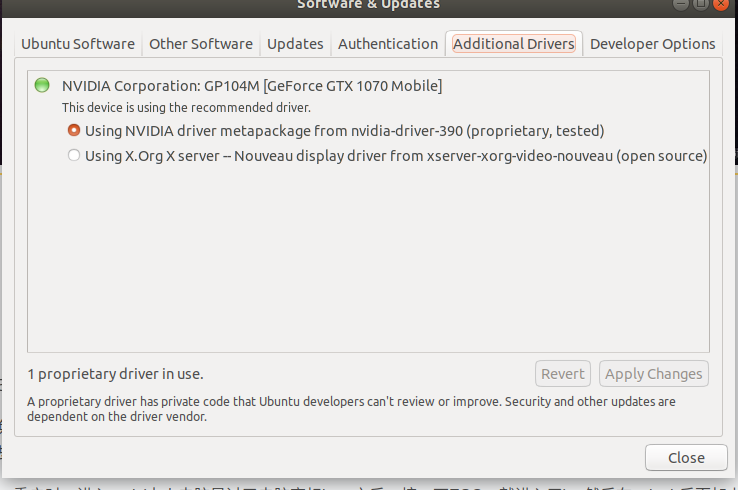Open the Other Software tab
Image resolution: width=738 pixels, height=490 pixels.
(201, 44)
